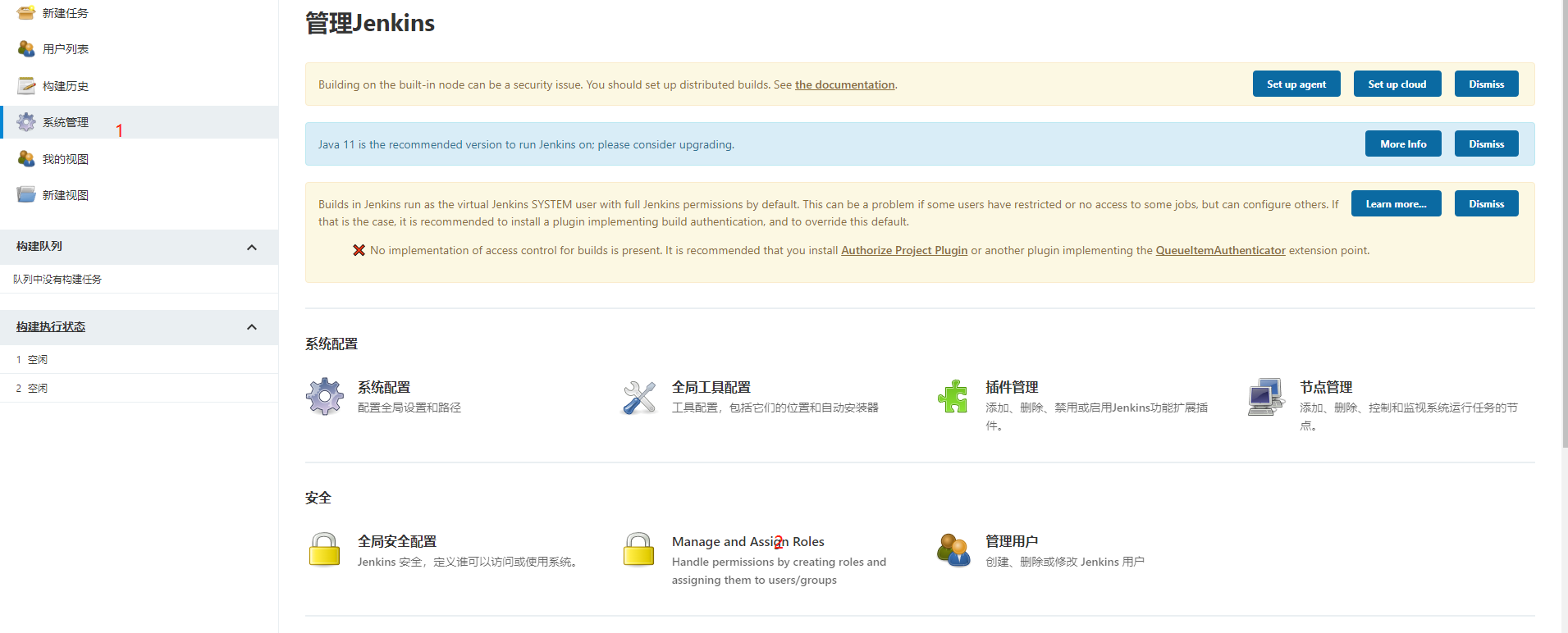
Task: Click the Manage and Assign Roles padlock icon
Action: tap(639, 550)
